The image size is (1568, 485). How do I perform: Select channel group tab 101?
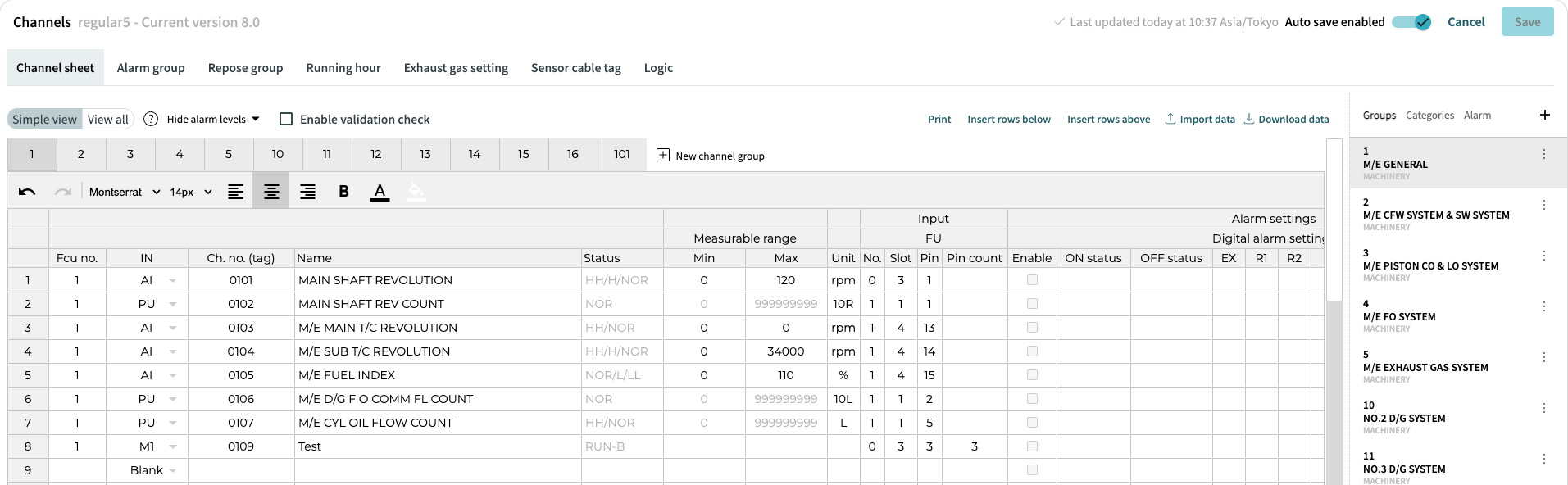[x=622, y=154]
